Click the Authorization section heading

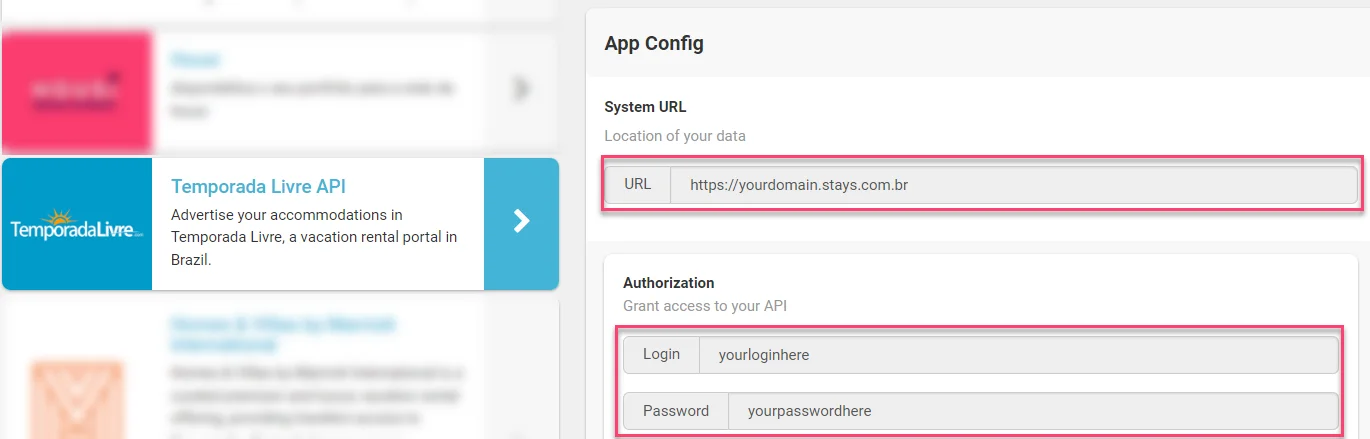[669, 283]
